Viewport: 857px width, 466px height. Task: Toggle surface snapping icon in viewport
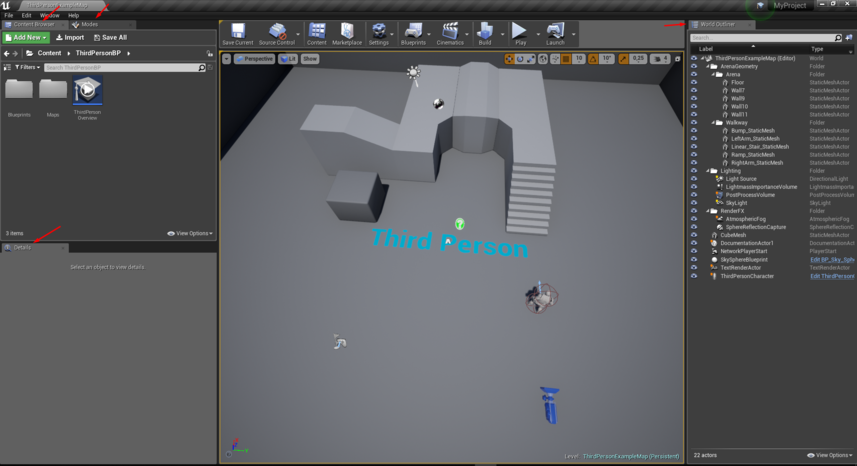(555, 59)
